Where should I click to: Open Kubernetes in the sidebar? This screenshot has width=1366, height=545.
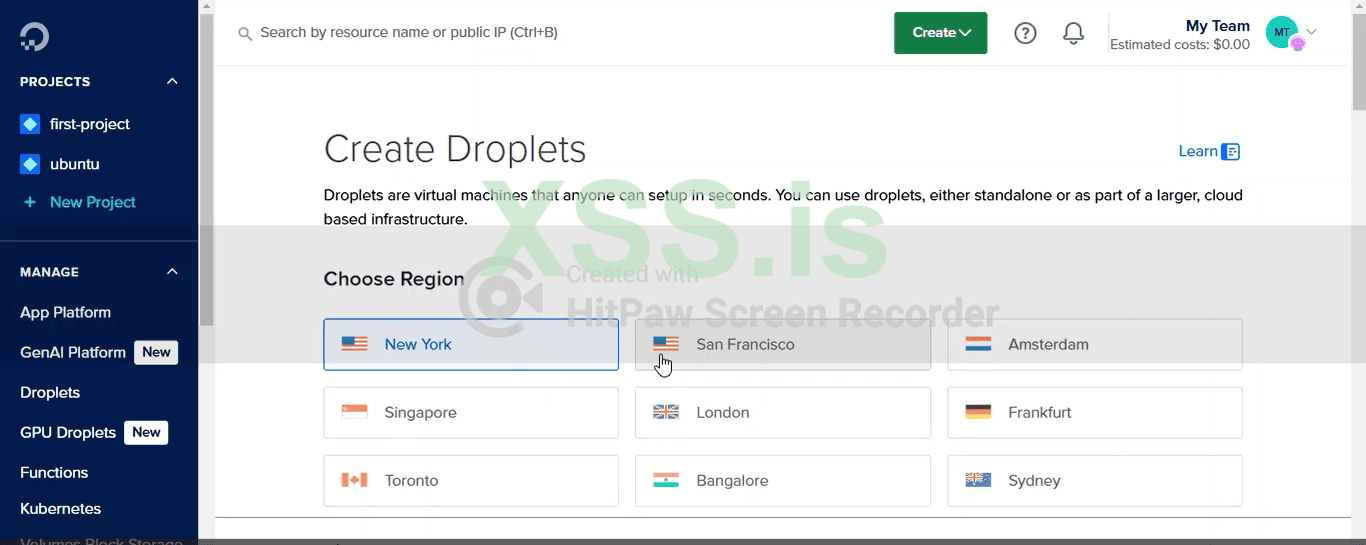[61, 508]
